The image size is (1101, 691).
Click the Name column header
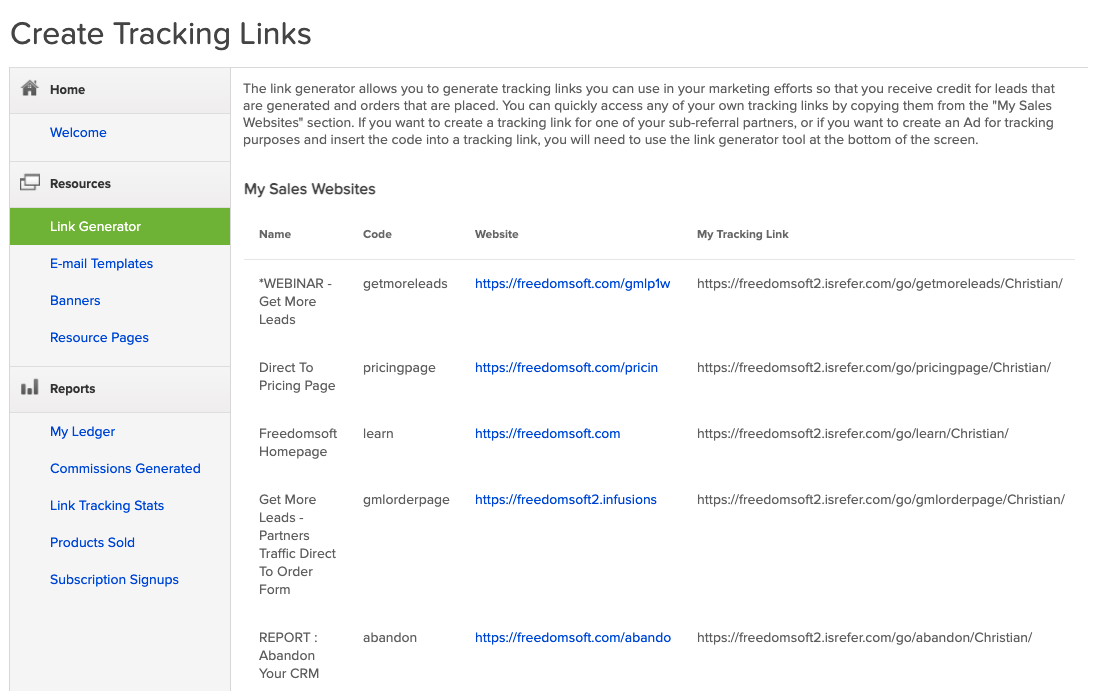click(x=274, y=234)
